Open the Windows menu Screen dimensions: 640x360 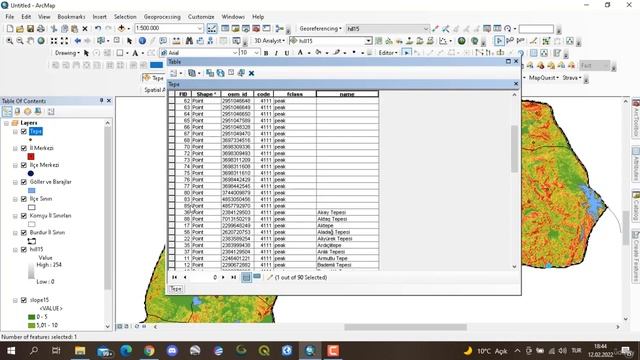[233, 17]
